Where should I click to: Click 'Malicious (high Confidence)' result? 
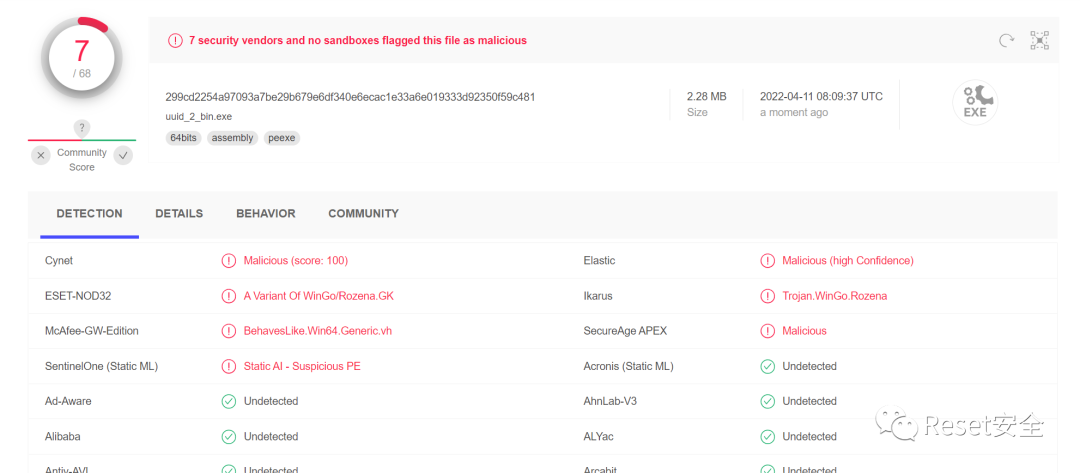[848, 261]
